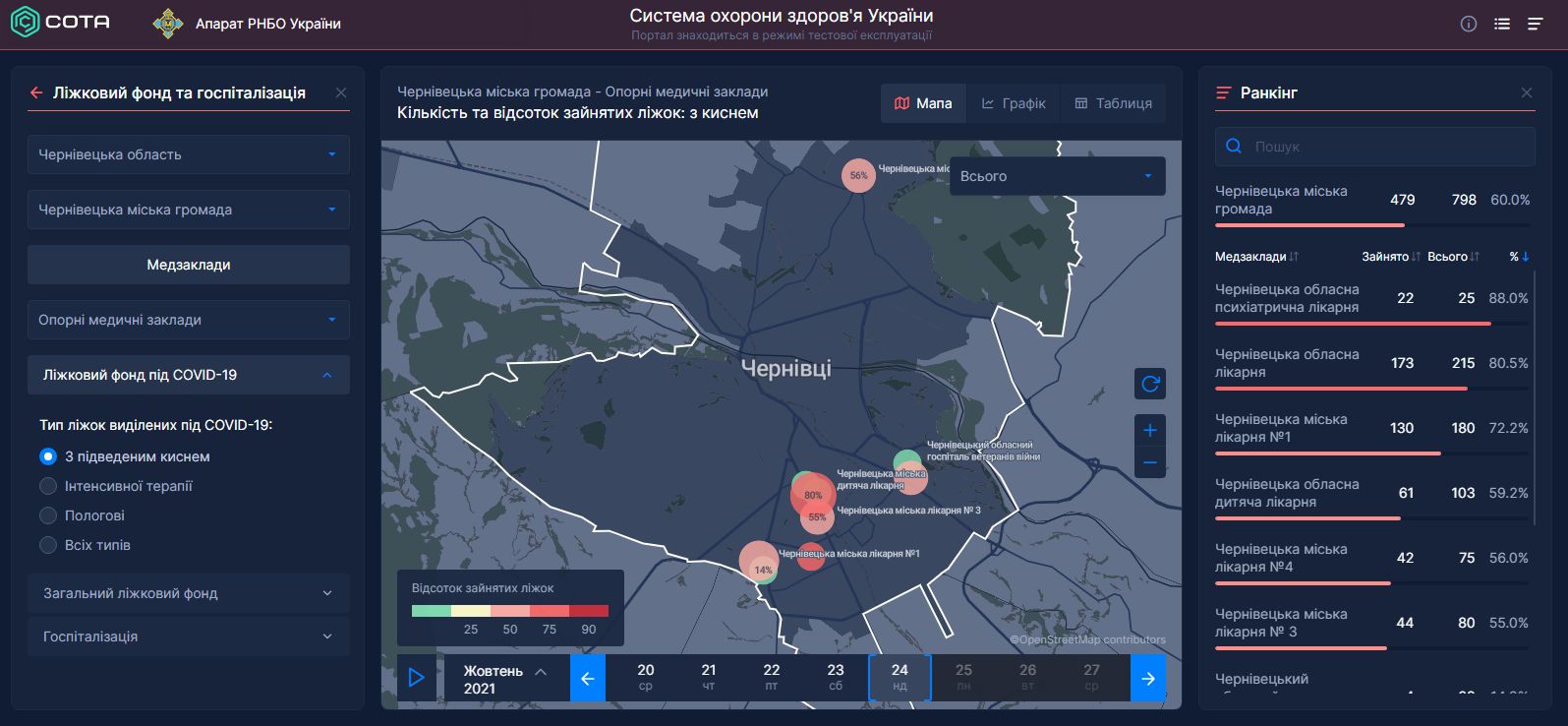Viewport: 1568px width, 726px height.
Task: Expand the Загальний ліжковий фонд section
Action: pyautogui.click(x=189, y=593)
